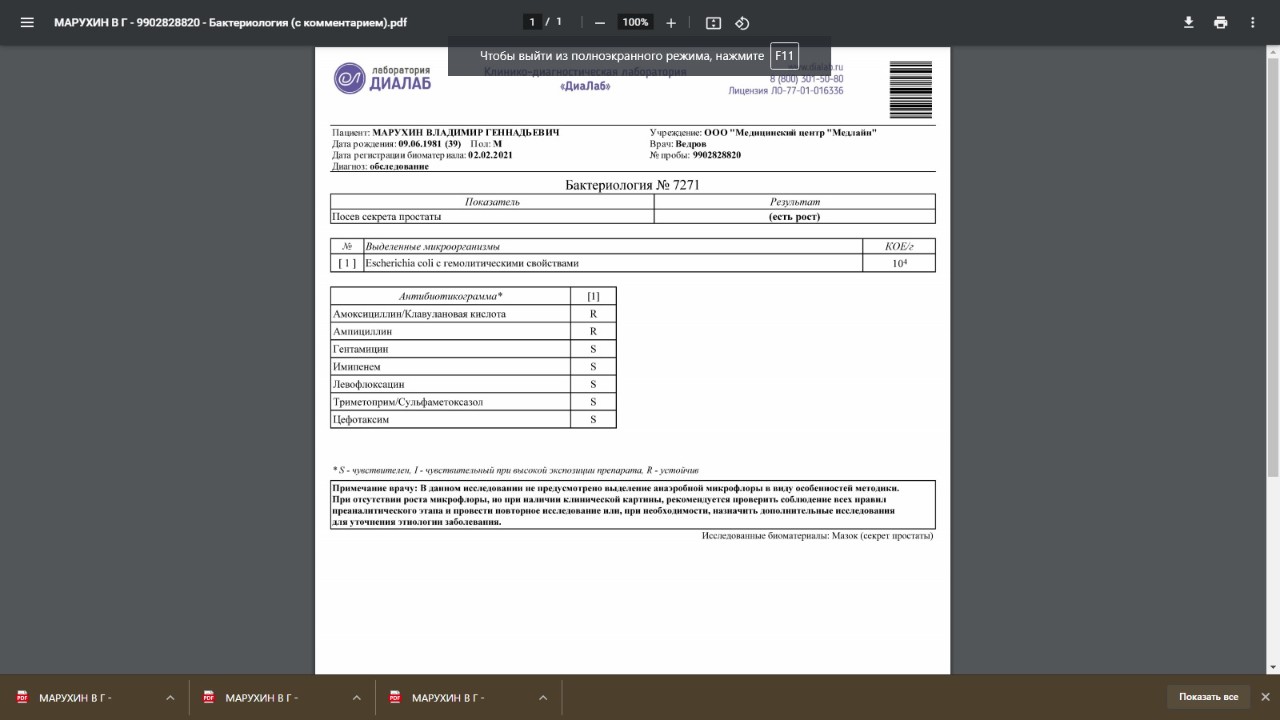Click the registration date 02.02.2021
The image size is (1280, 720).
click(x=490, y=155)
